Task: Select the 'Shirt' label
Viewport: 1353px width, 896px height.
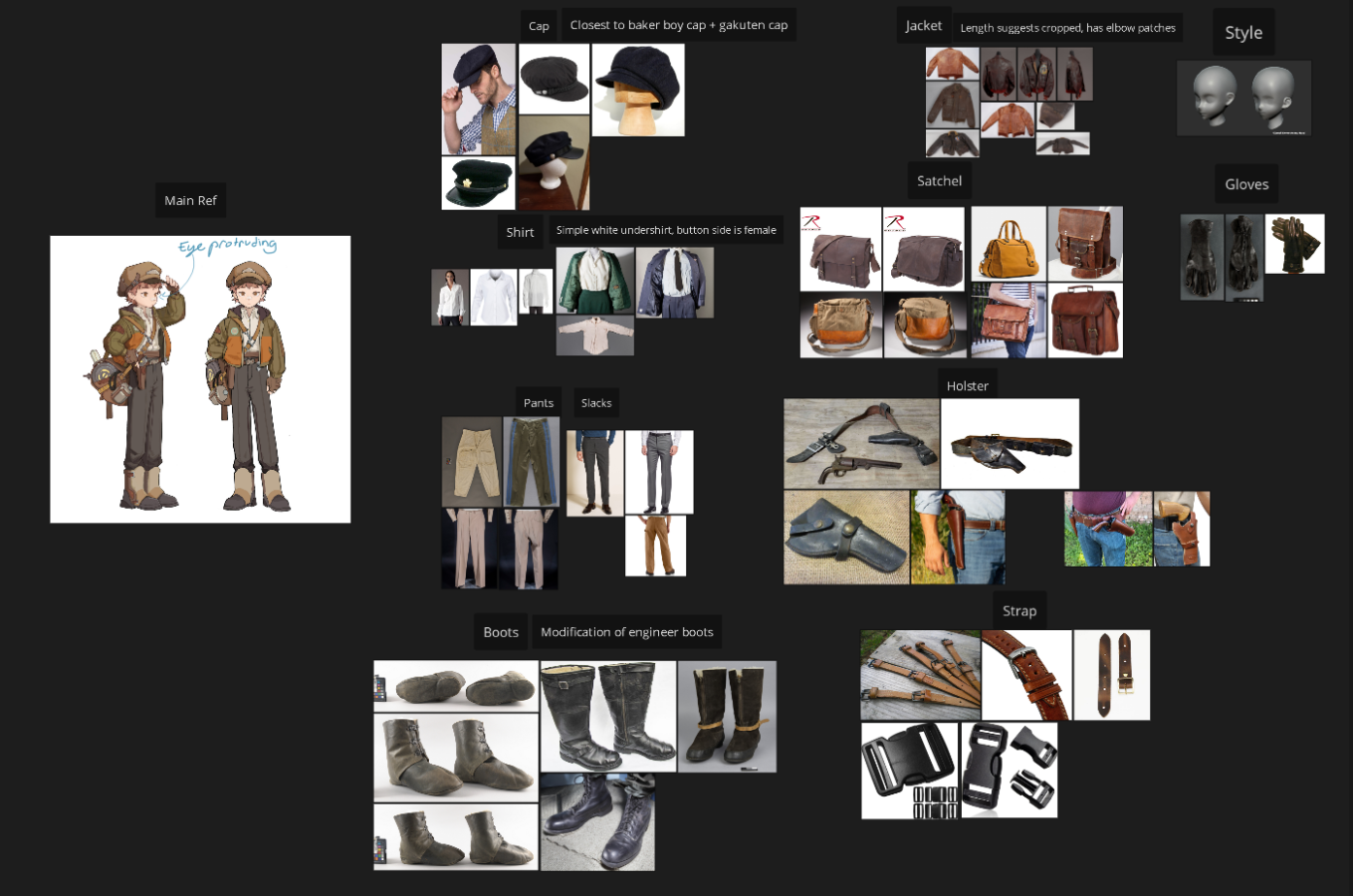Action: pos(520,232)
